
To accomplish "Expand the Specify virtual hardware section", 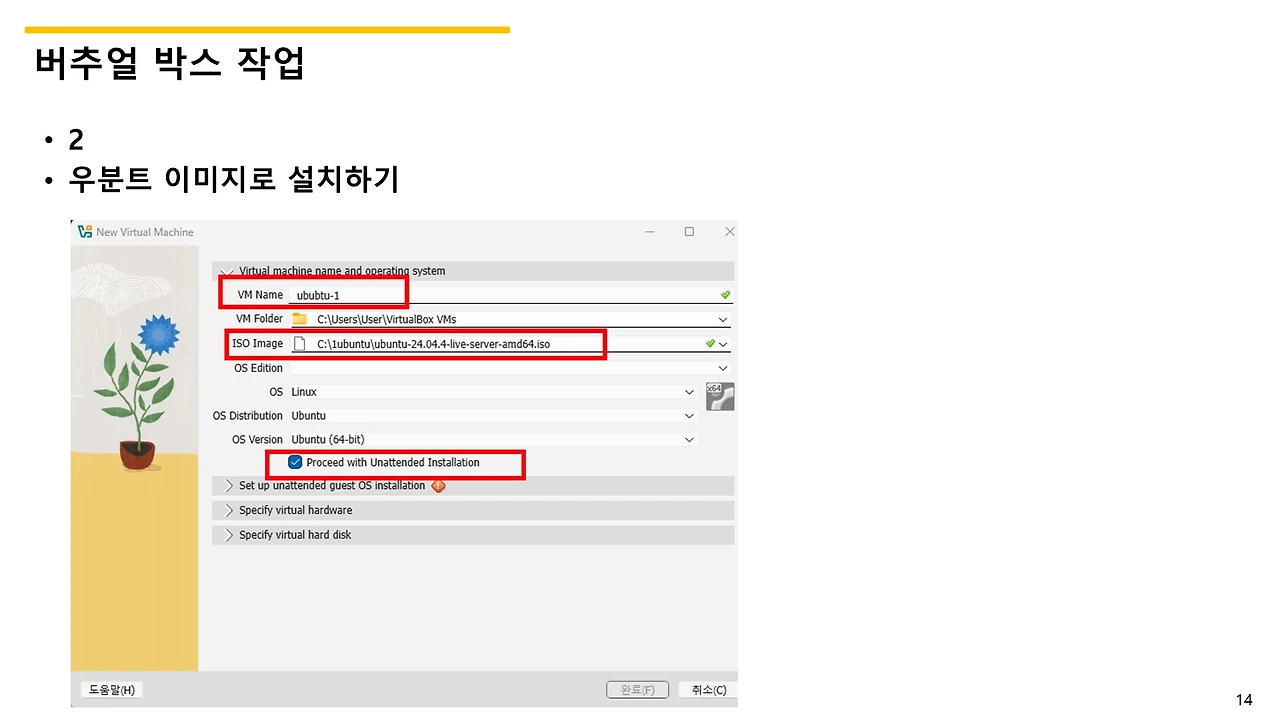I will coord(227,510).
